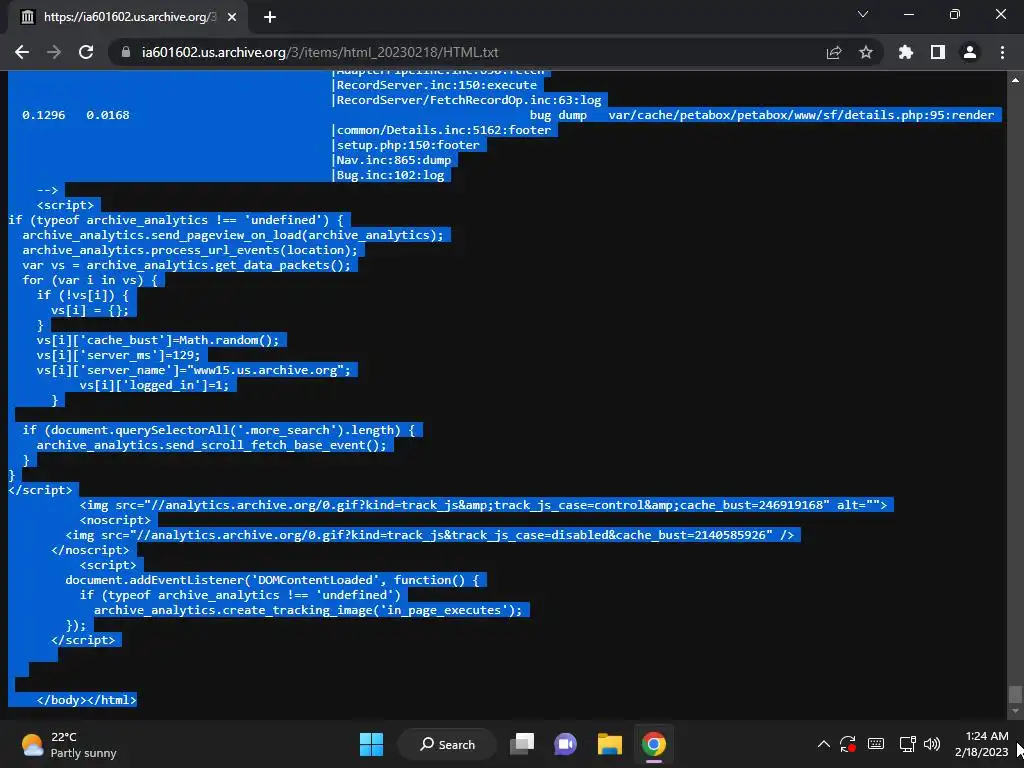Open the weather widget showing 22°C
Image resolution: width=1024 pixels, height=768 pixels.
pyautogui.click(x=69, y=744)
